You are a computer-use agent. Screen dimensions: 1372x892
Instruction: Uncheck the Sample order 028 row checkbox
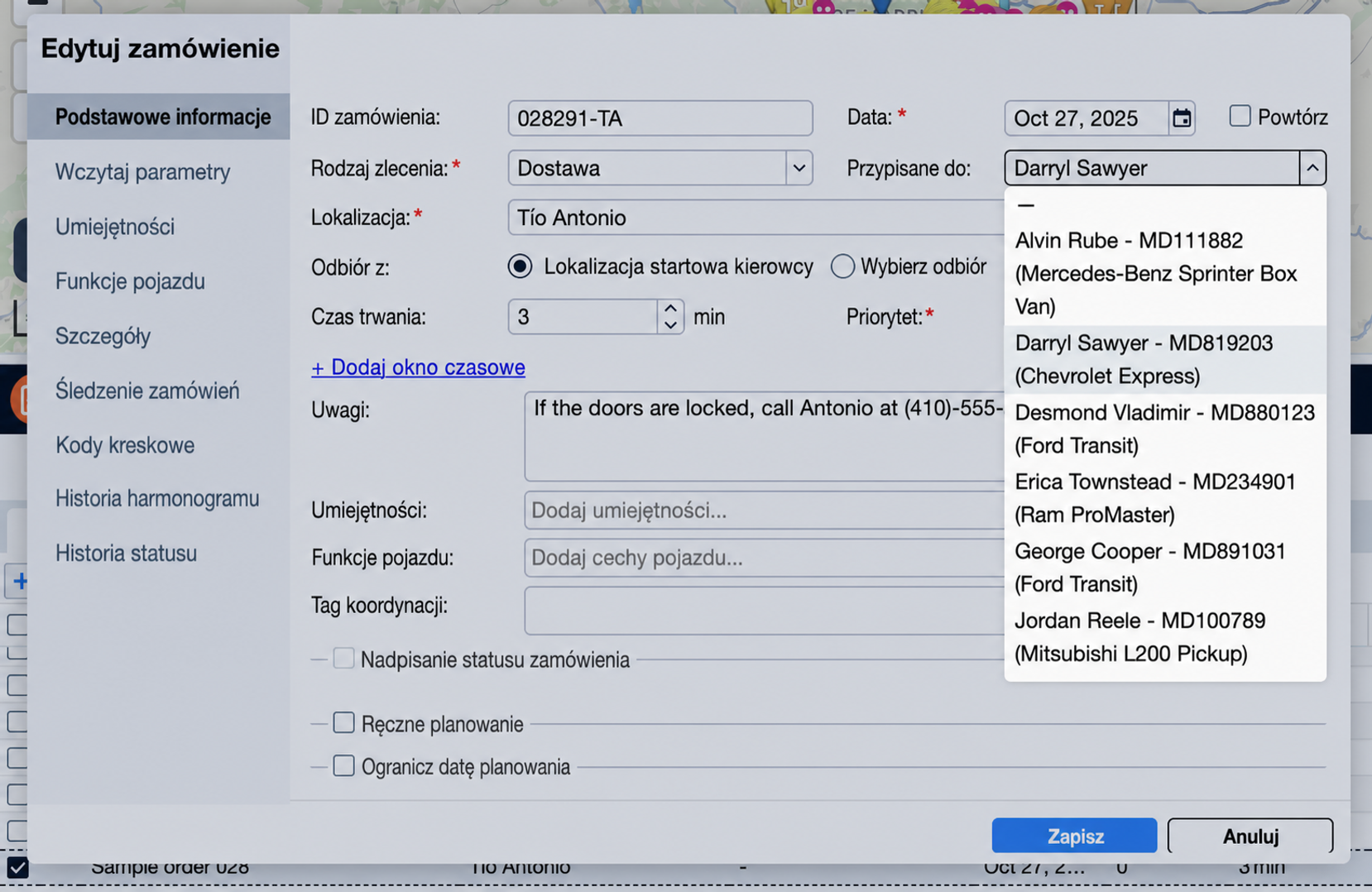coord(17,867)
